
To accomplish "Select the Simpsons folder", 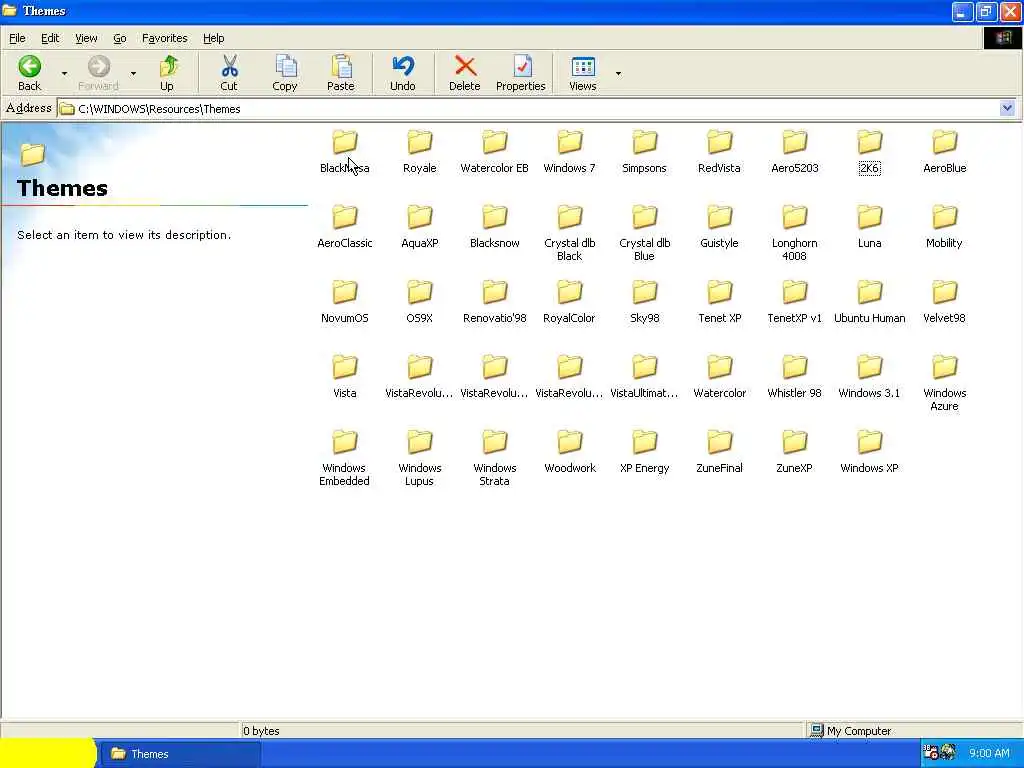I will pos(645,152).
